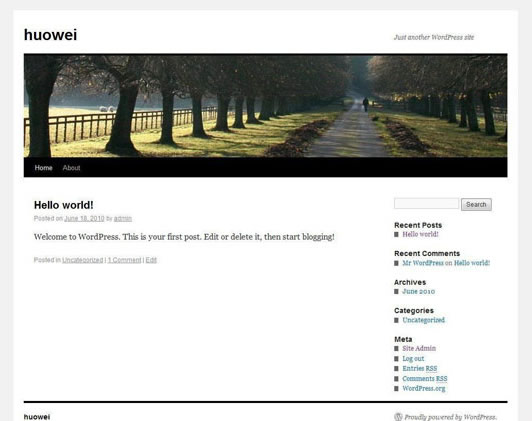Screen dimensions: 532x421
Task: Select the Recent Posts widget heading
Action: coord(418,225)
